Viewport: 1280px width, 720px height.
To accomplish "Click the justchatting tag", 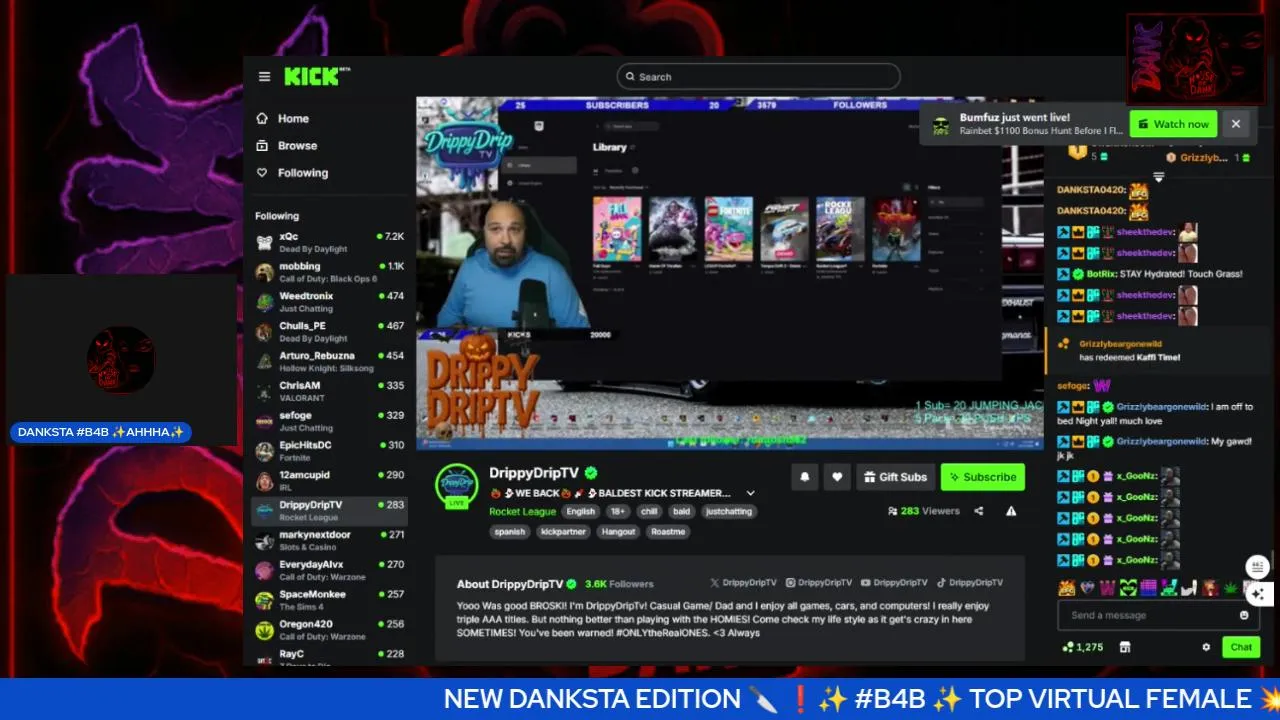I will pyautogui.click(x=728, y=511).
